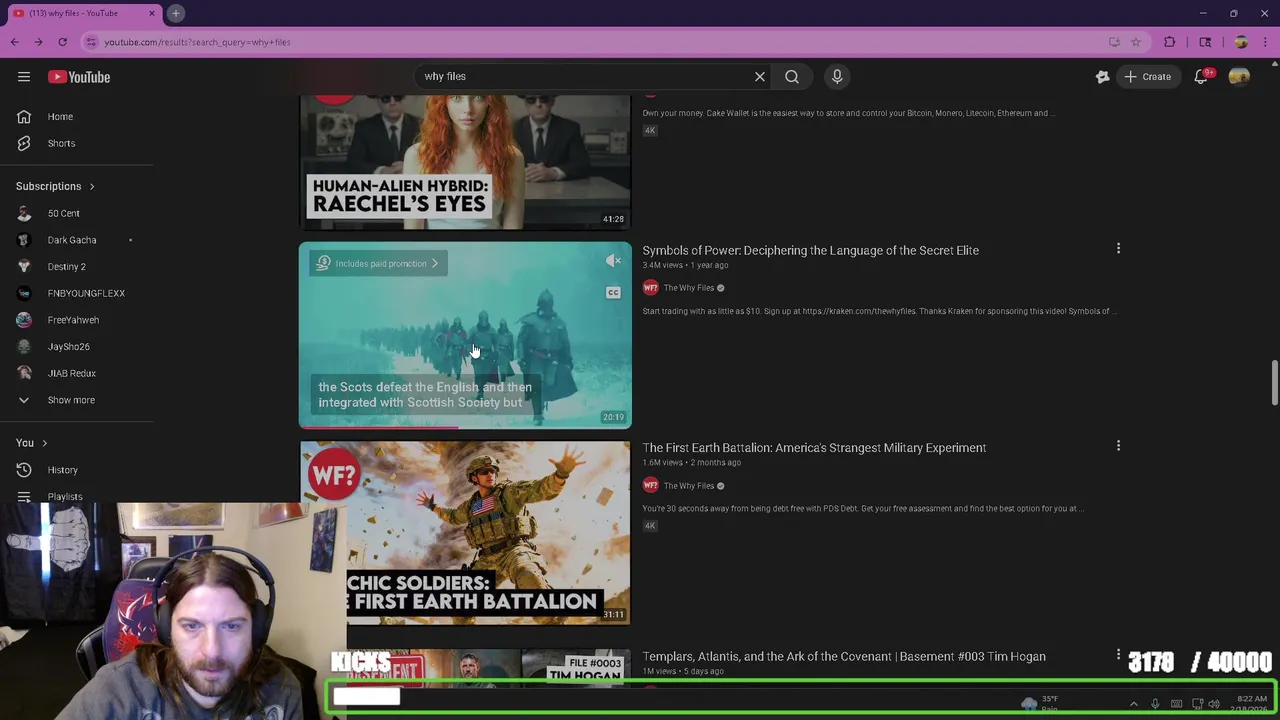Toggle closed captions on the preview
The height and width of the screenshot is (720, 1280).
pyautogui.click(x=613, y=292)
